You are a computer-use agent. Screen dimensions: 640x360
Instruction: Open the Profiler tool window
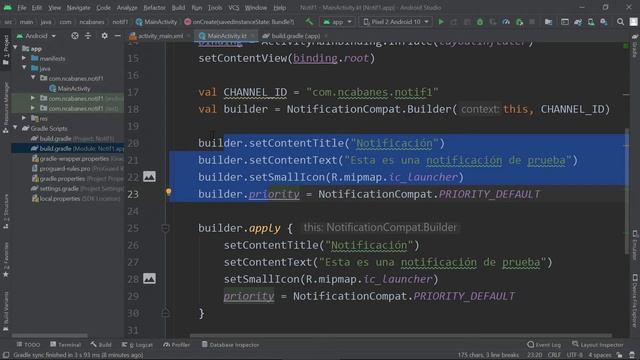pyautogui.click(x=177, y=345)
